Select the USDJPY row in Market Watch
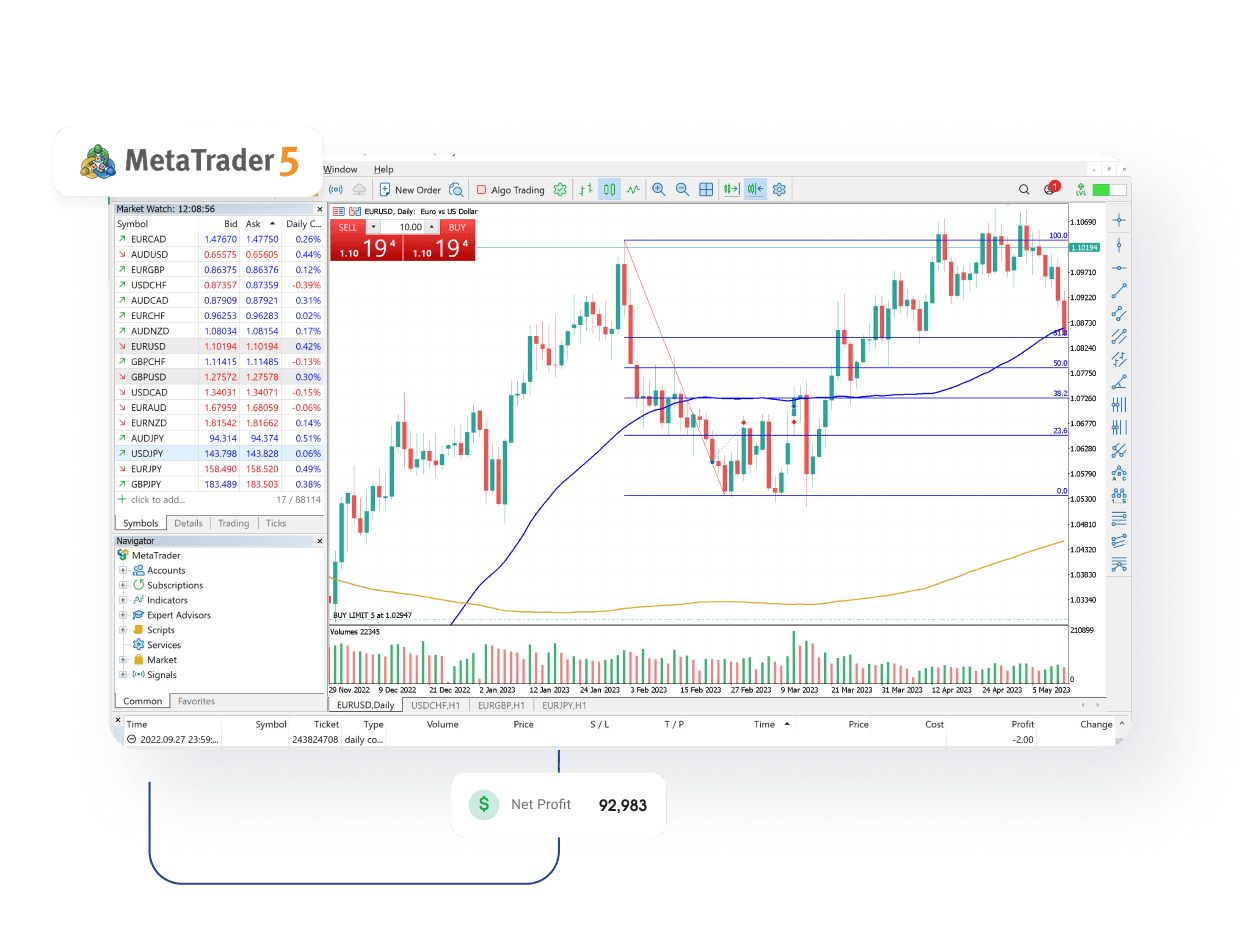This screenshot has width=1249, height=928. pos(220,453)
